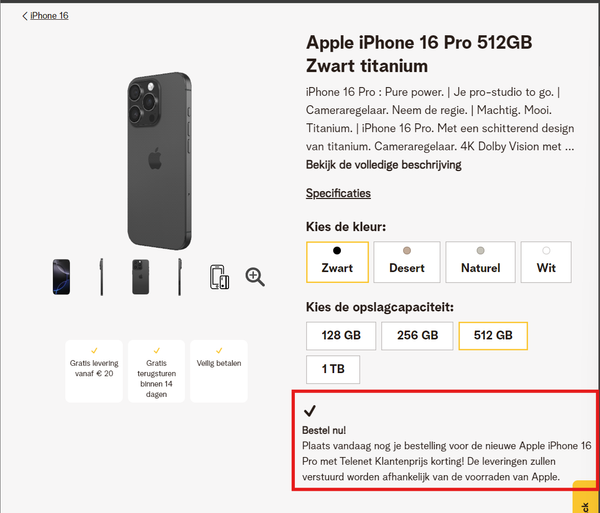Click the zoom magnifier icon
Image resolution: width=600 pixels, height=513 pixels.
(255, 277)
